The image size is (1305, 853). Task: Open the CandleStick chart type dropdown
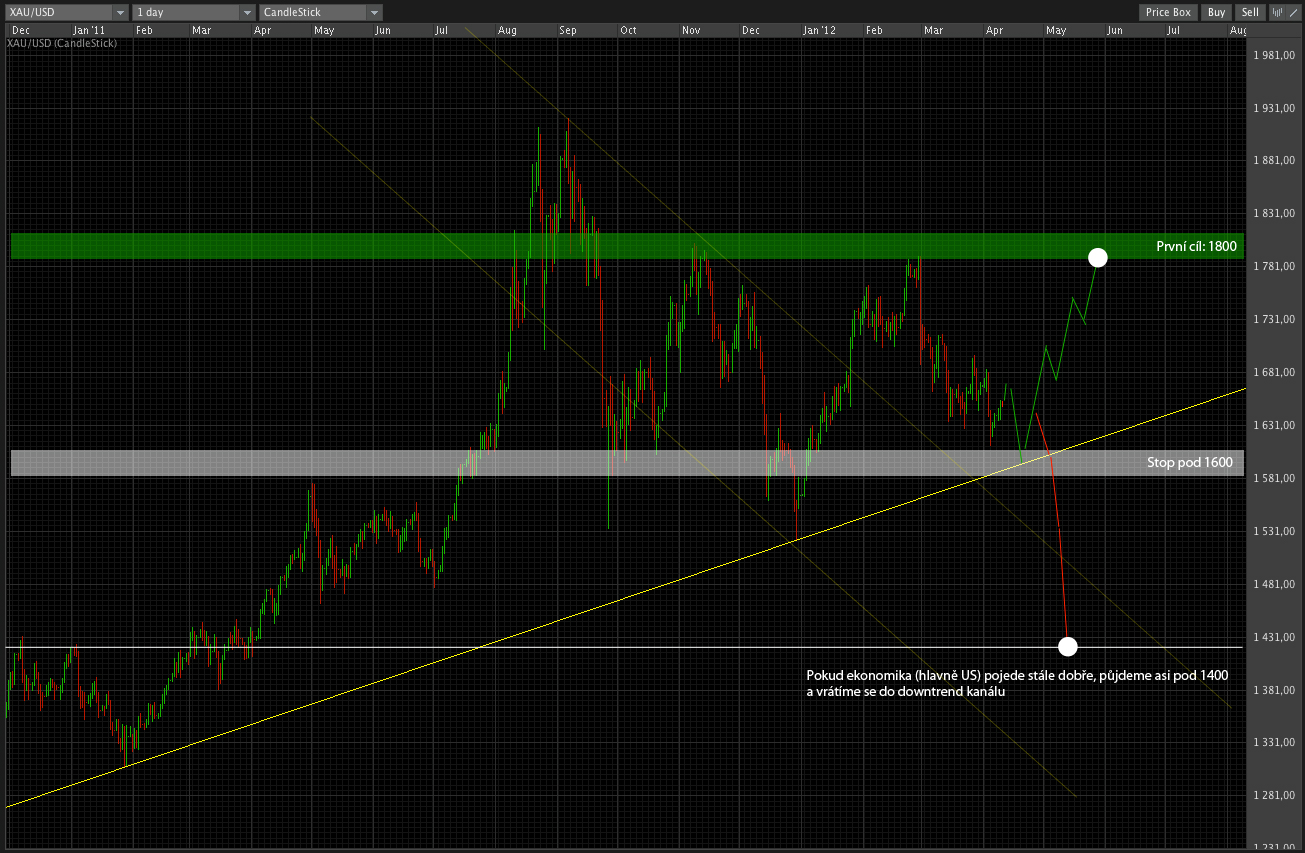321,12
